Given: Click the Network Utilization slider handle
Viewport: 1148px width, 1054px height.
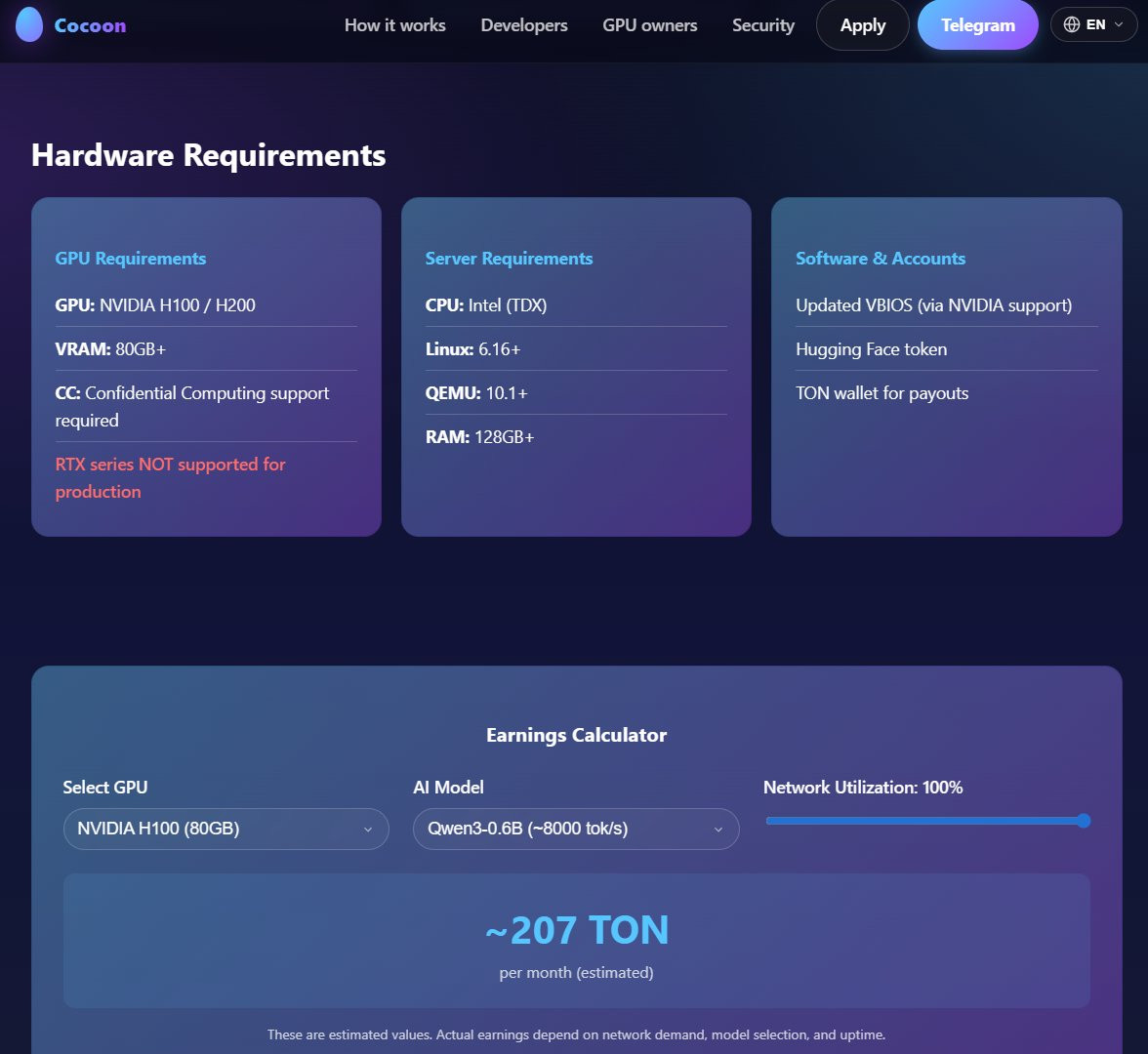Looking at the screenshot, I should pos(1084,822).
